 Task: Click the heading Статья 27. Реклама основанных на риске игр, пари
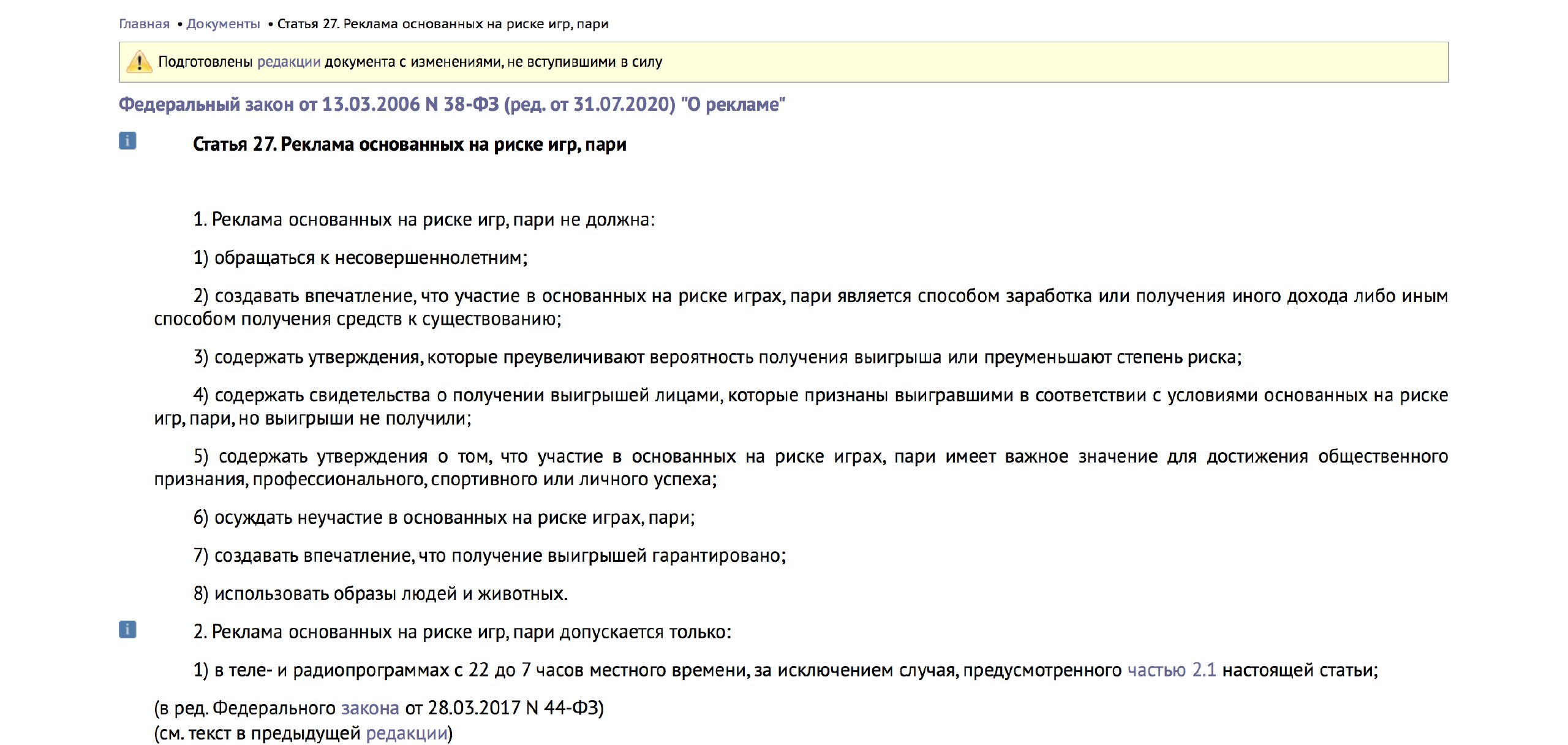[410, 145]
